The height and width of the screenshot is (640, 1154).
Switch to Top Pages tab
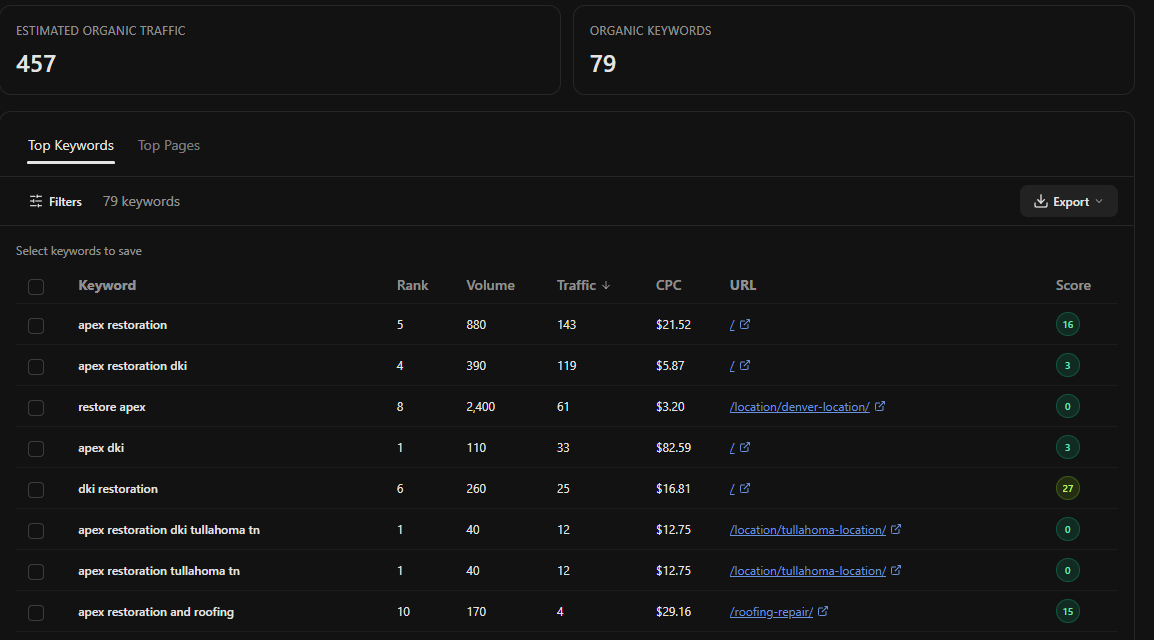click(x=169, y=146)
